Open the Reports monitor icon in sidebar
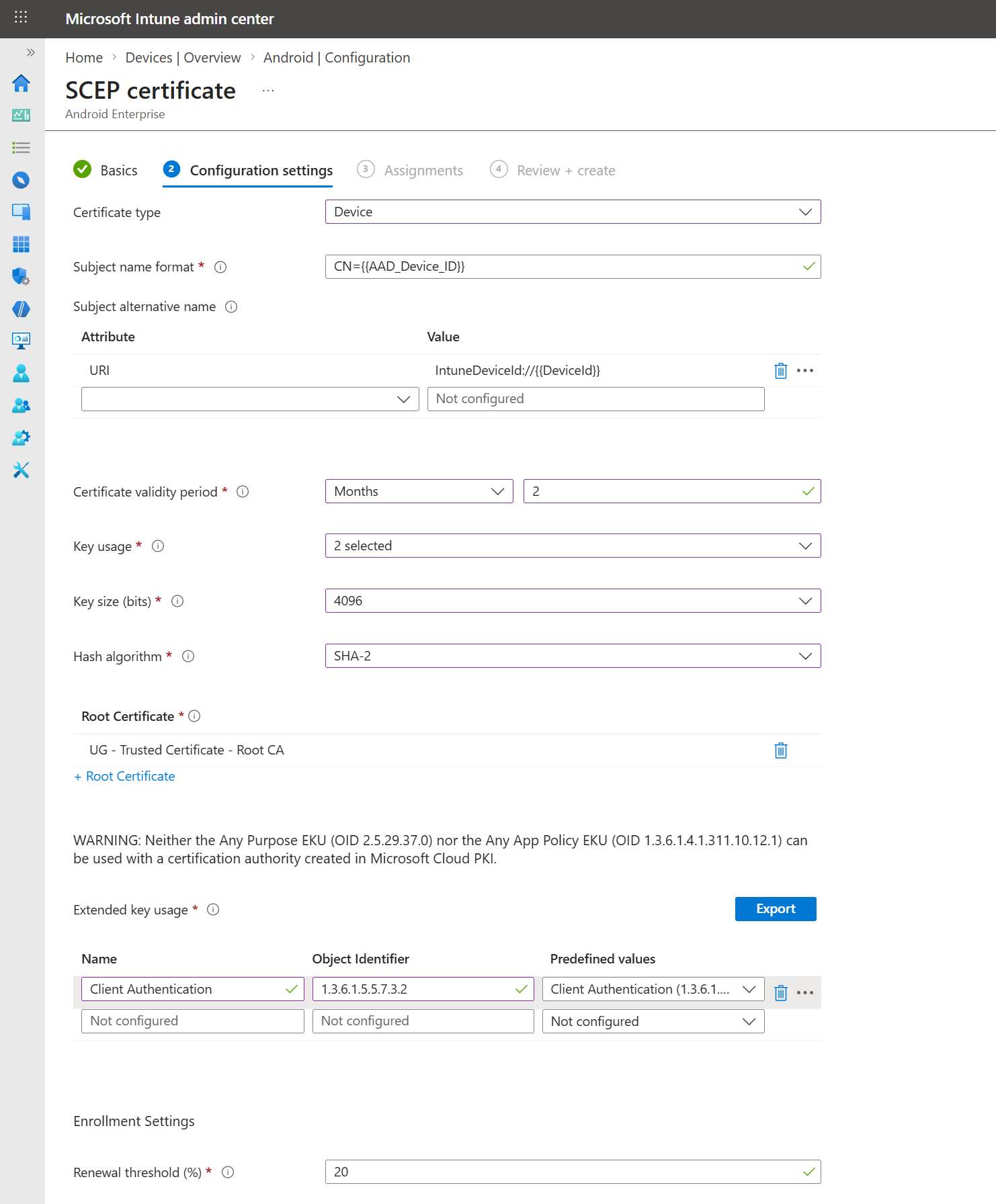The width and height of the screenshot is (996, 1204). [x=22, y=341]
